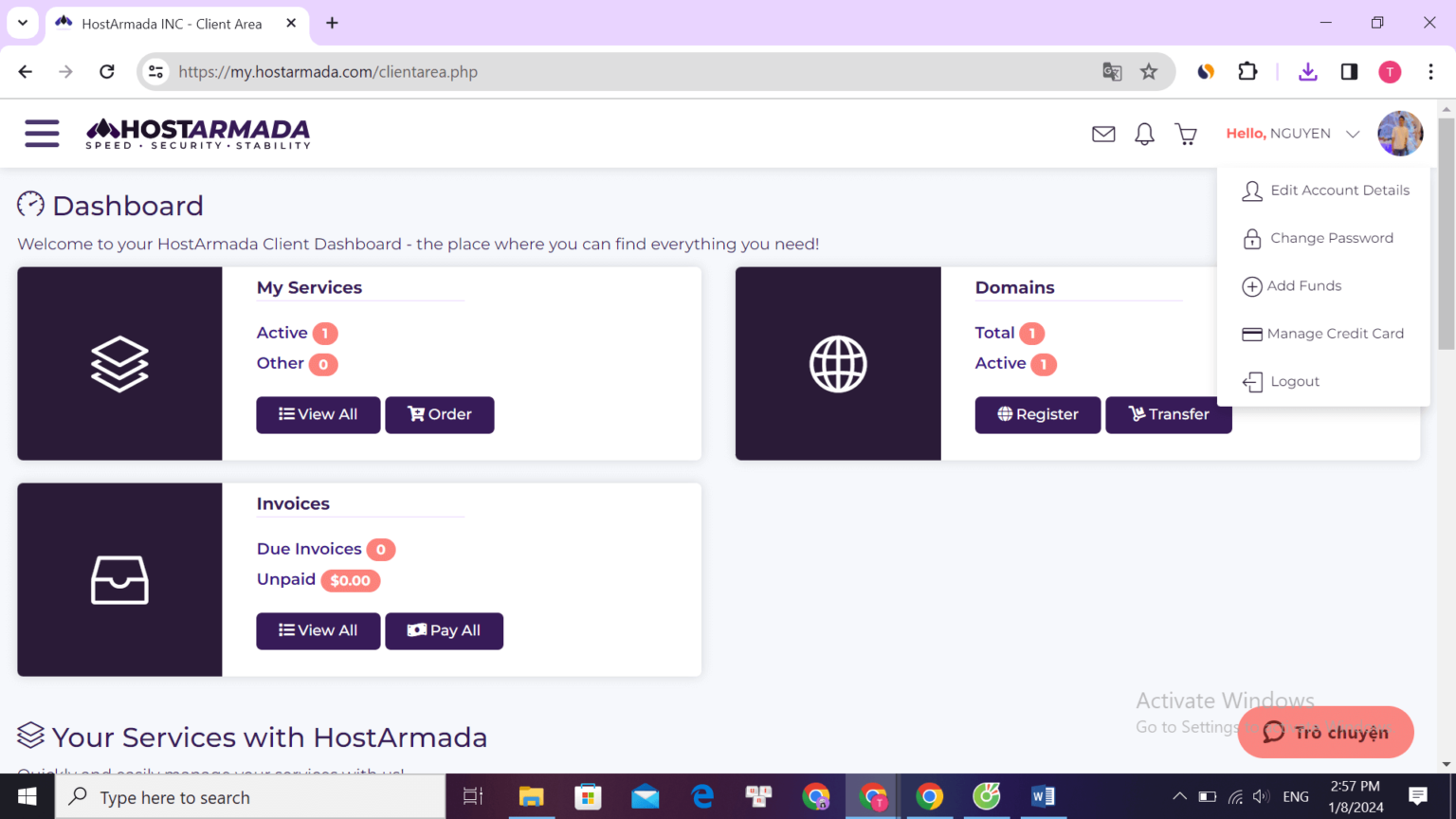Open the browser extensions puzzle menu
The width and height of the screenshot is (1456, 819).
(1247, 71)
